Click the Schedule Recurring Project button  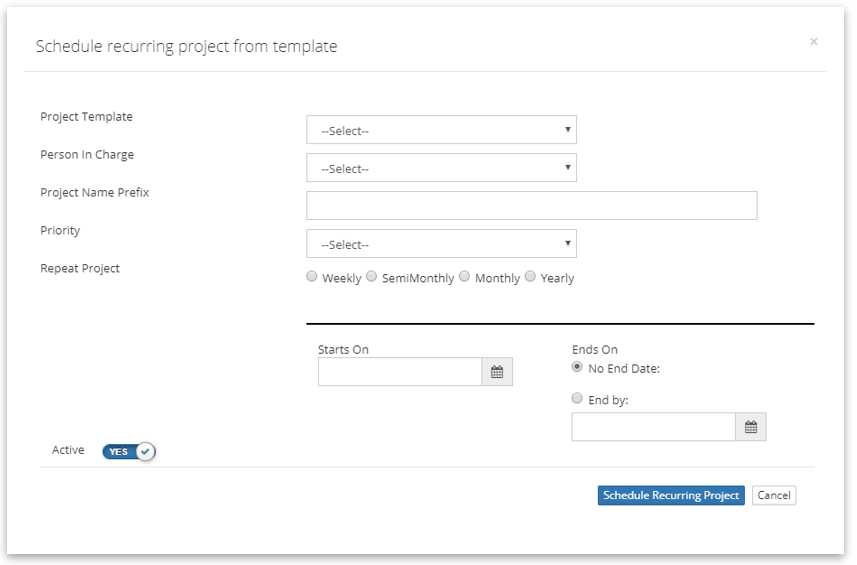pyautogui.click(x=671, y=495)
